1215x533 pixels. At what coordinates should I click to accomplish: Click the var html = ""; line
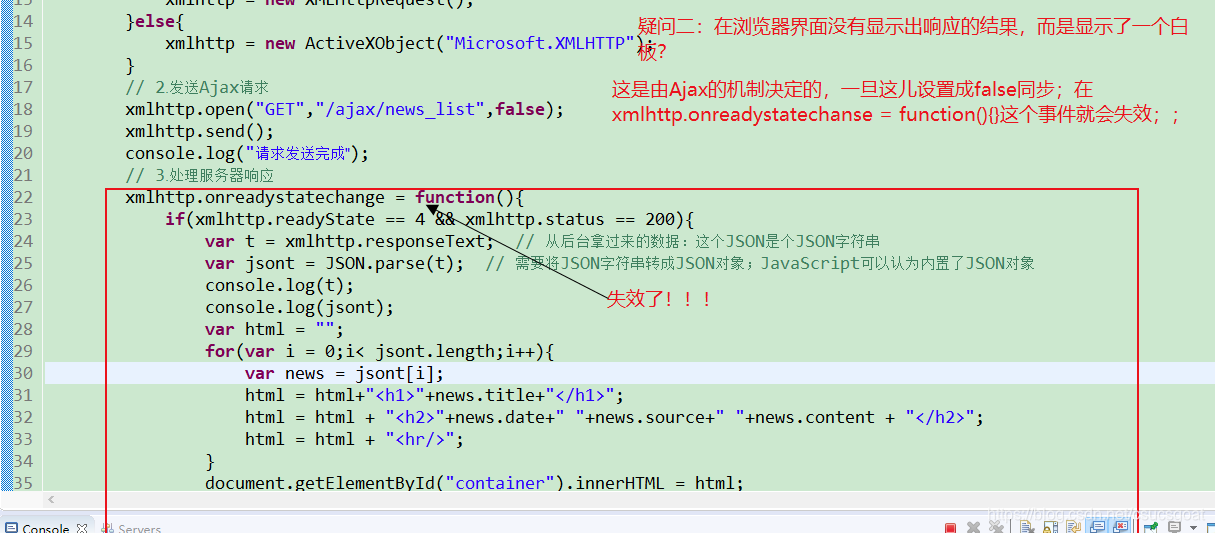(x=274, y=329)
